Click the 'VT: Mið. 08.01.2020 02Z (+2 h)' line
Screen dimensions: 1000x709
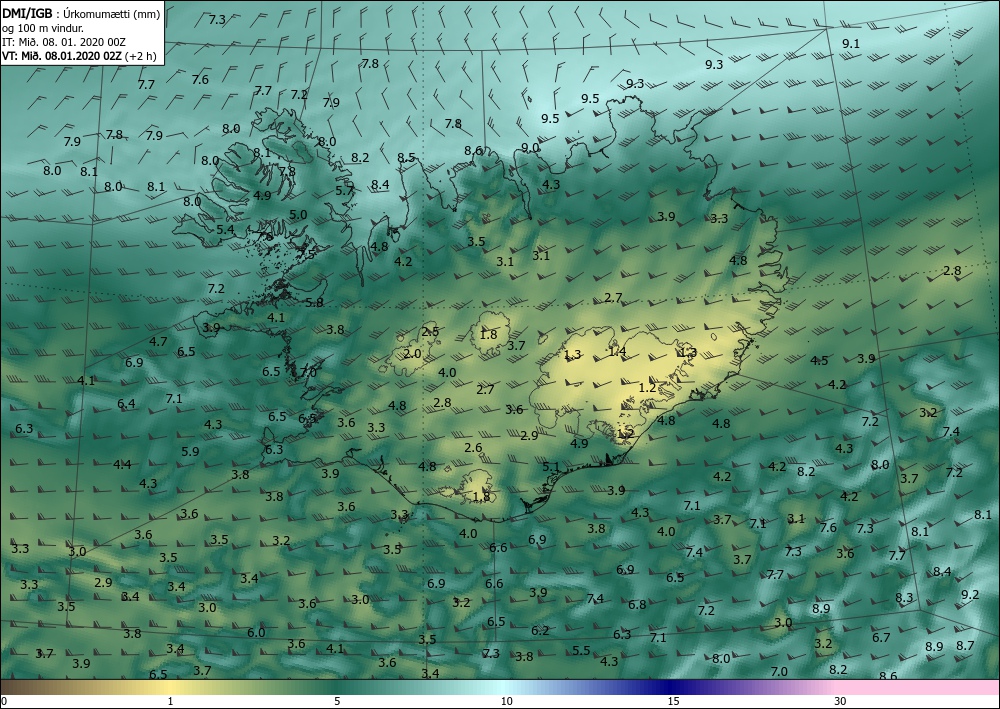pos(79,56)
